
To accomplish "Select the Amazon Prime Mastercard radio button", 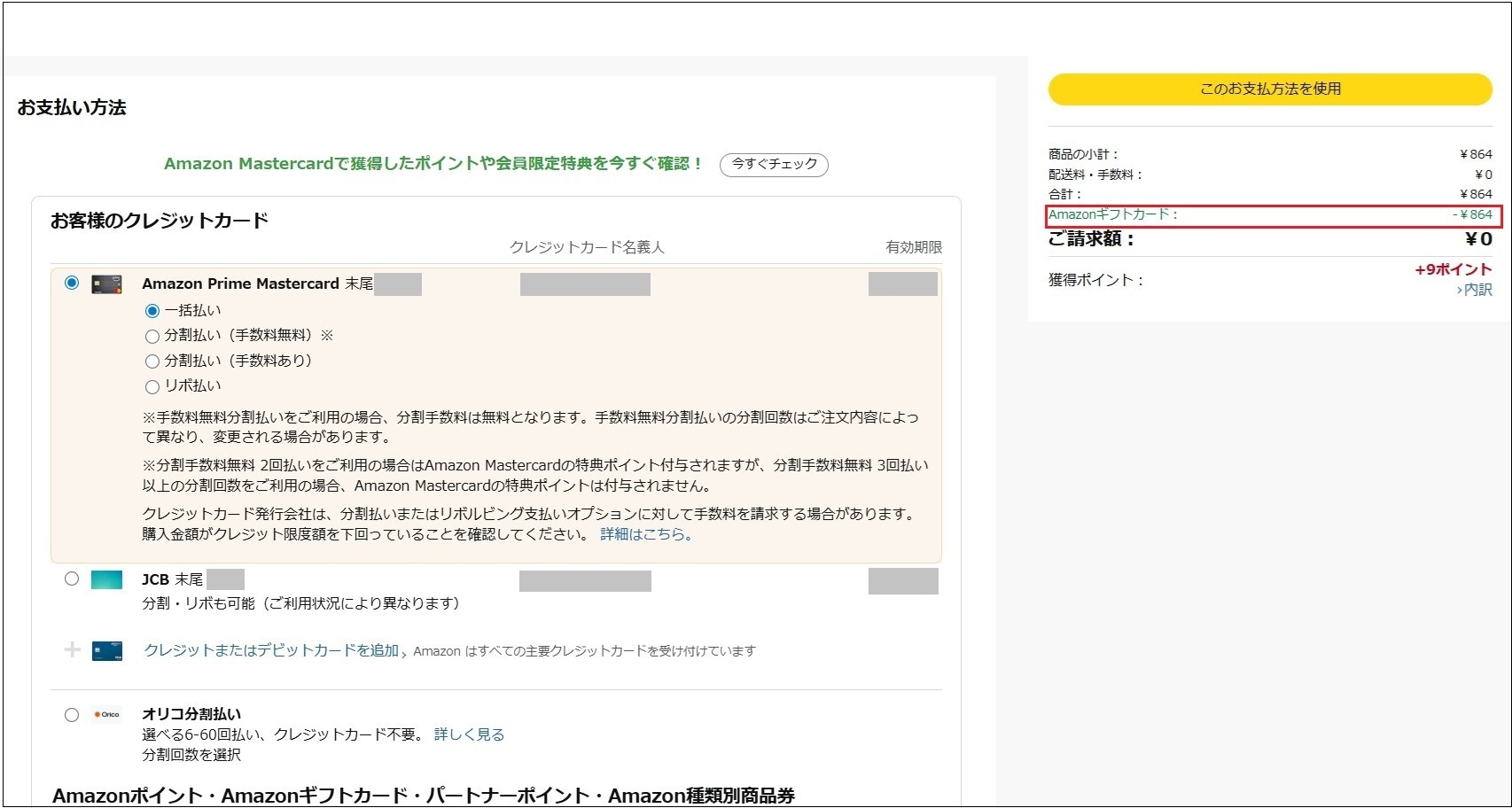I will [72, 283].
